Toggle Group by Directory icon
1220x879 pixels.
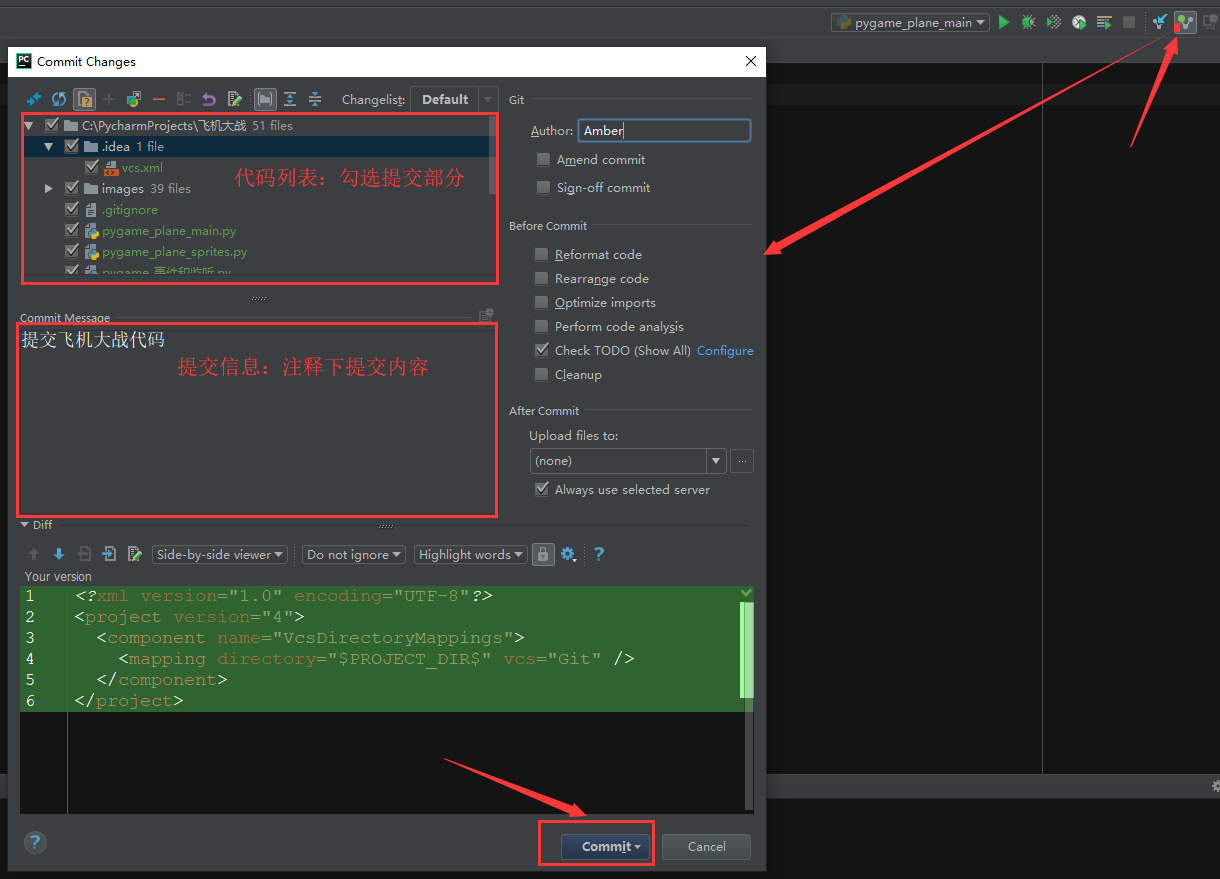[x=265, y=99]
